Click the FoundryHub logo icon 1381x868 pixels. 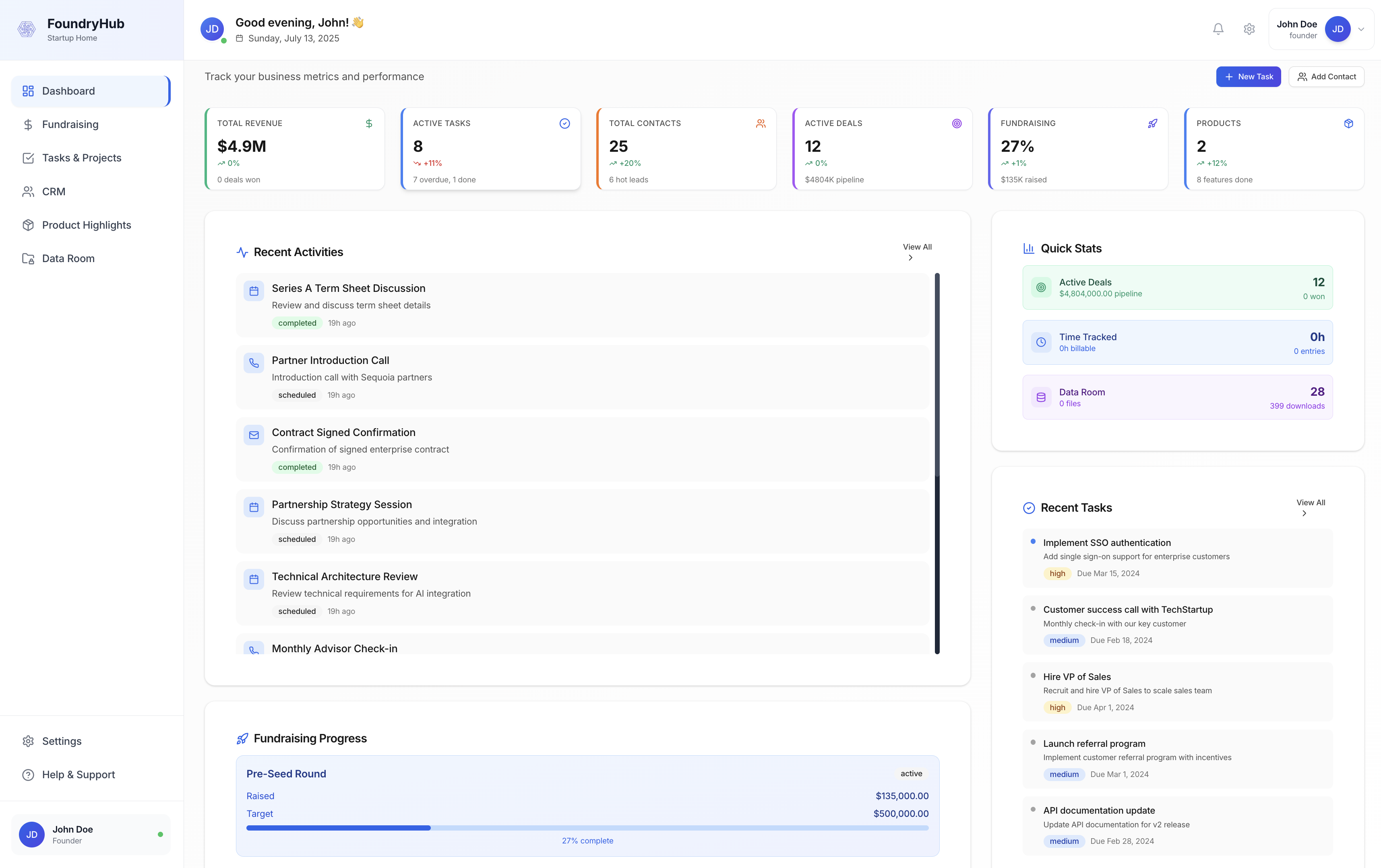(27, 29)
